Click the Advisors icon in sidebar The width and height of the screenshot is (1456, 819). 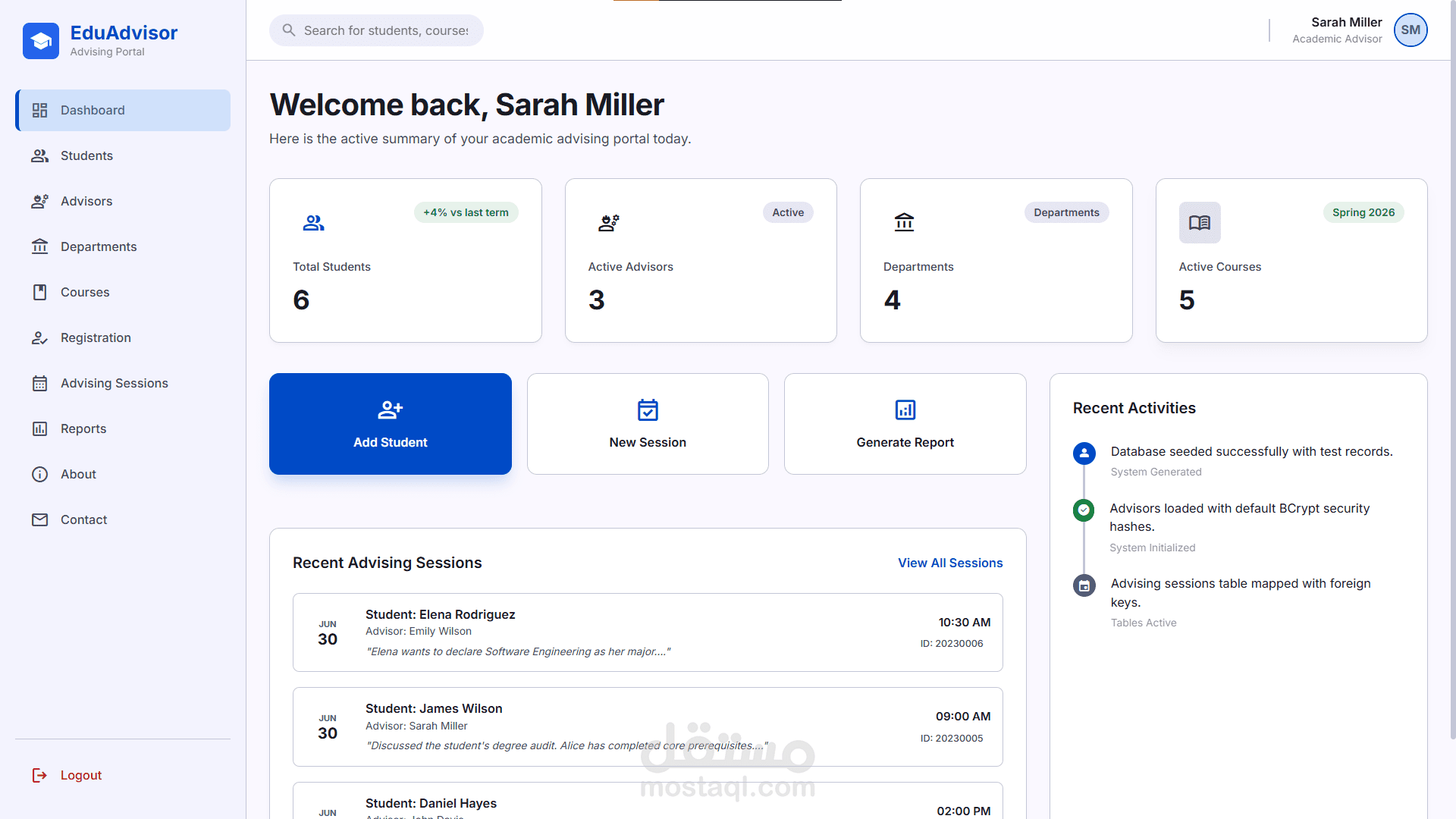39,202
